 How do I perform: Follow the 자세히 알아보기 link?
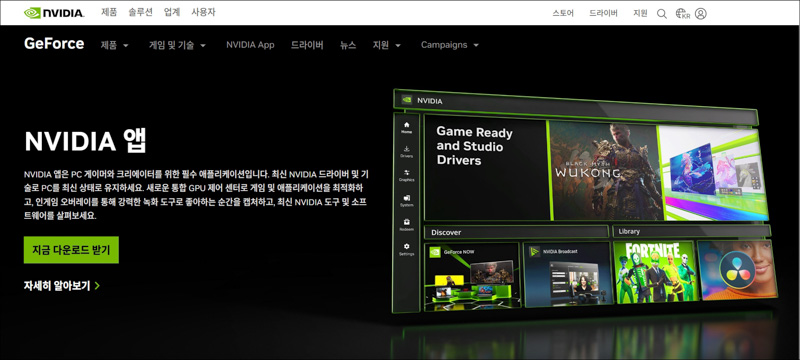coord(62,286)
